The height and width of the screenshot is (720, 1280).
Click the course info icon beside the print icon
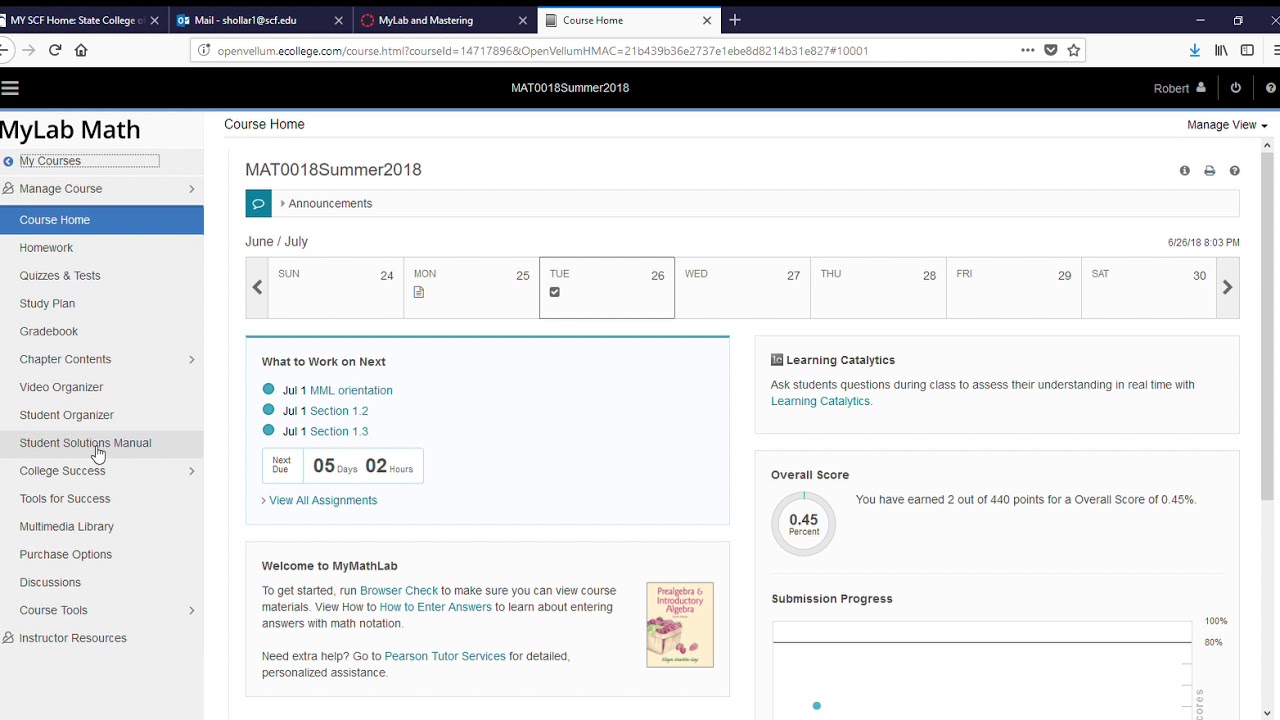[1185, 171]
